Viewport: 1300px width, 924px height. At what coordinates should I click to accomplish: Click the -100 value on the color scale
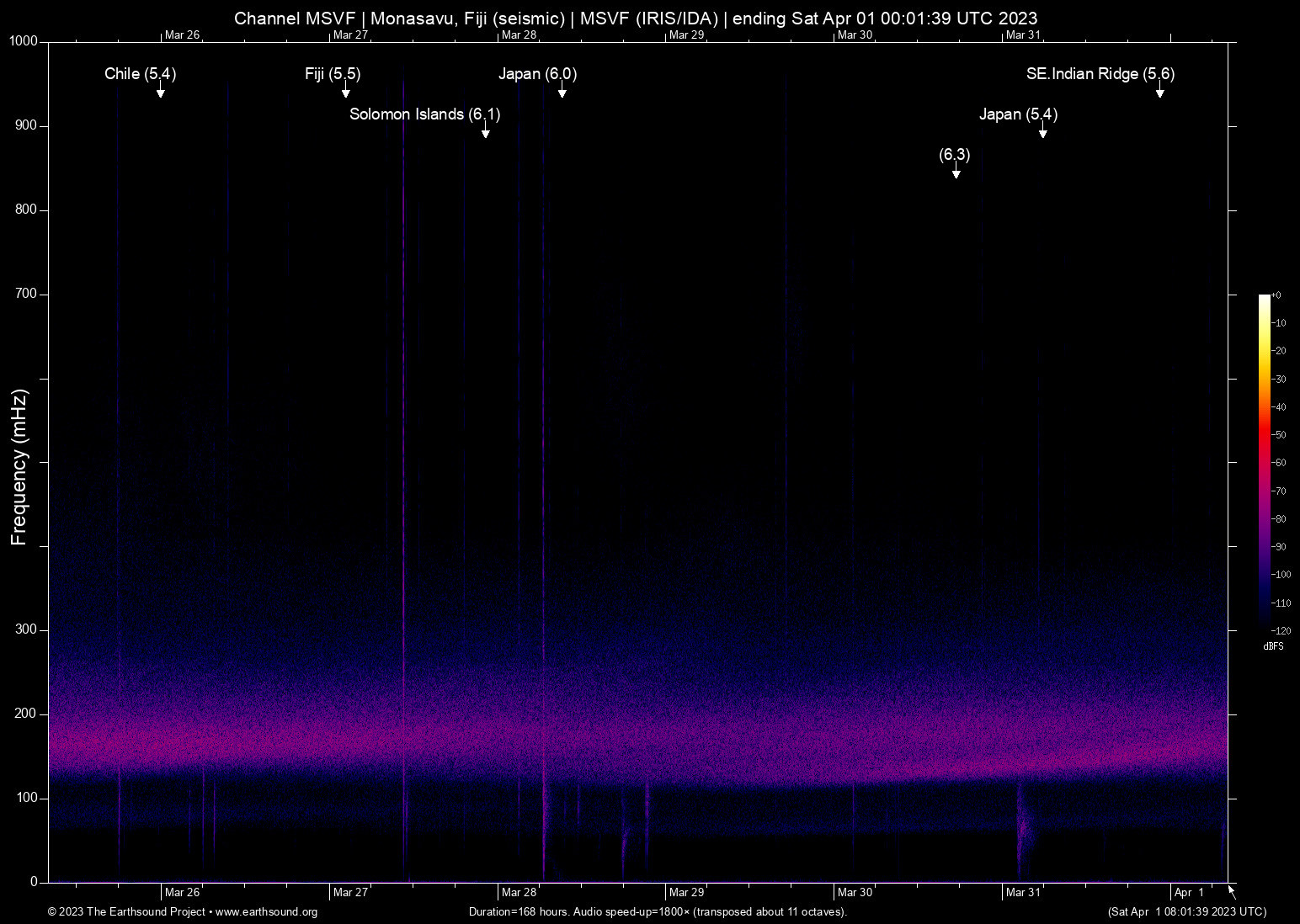point(1281,575)
